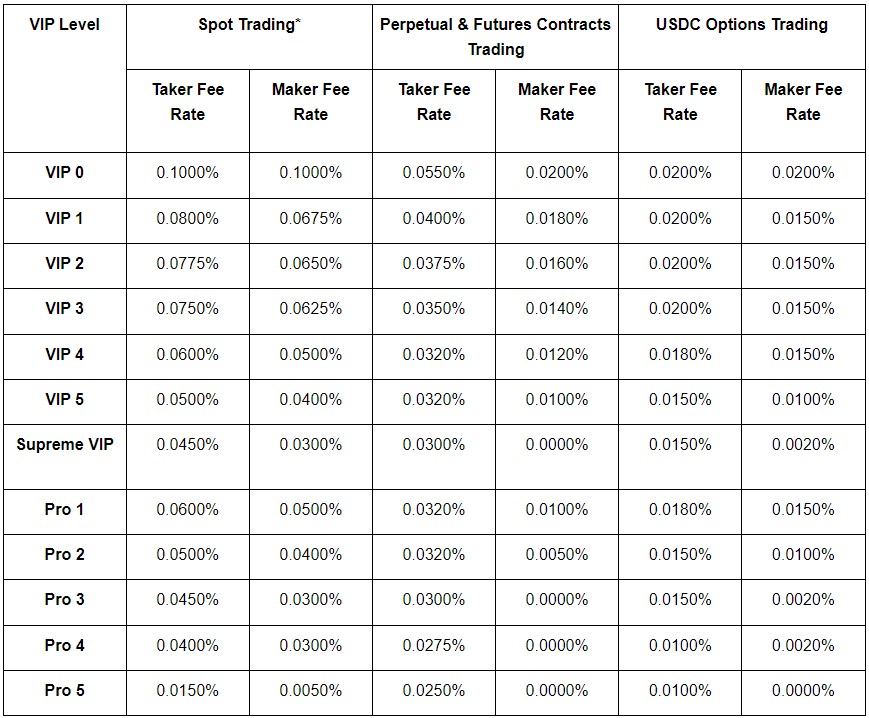
Task: Select VIP 3 spot maker fee 0.0625%
Action: point(310,308)
